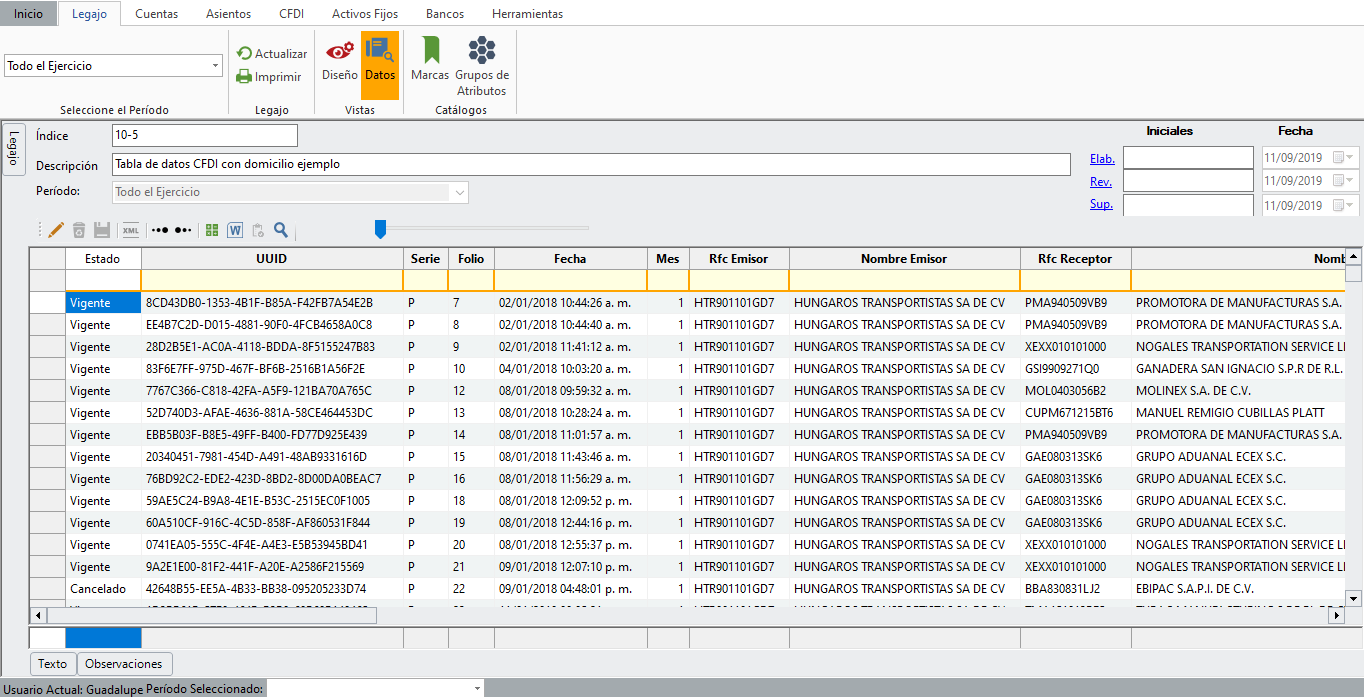Open the Elab. date picker dropdown
Image resolution: width=1364 pixels, height=697 pixels.
point(1351,158)
